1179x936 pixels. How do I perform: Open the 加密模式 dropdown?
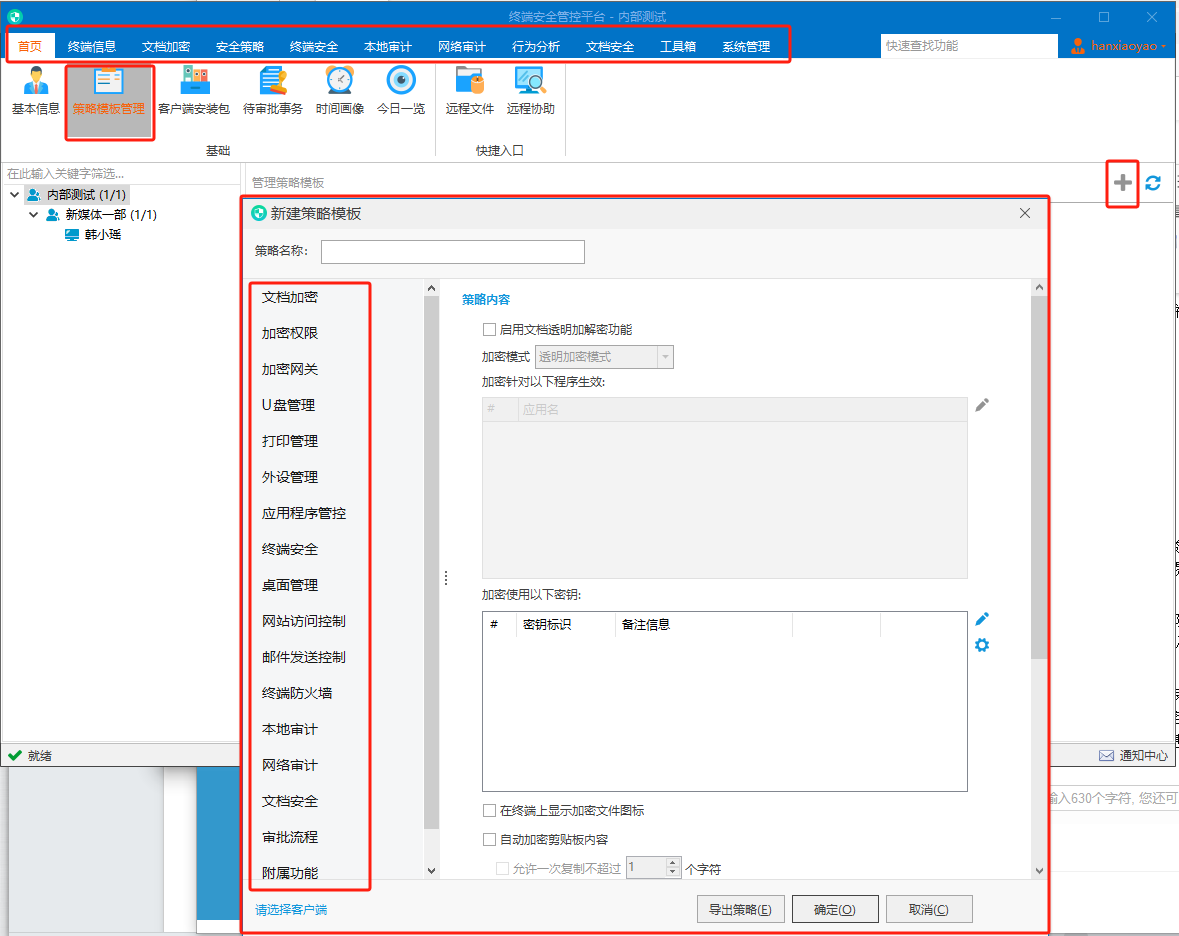click(x=665, y=356)
